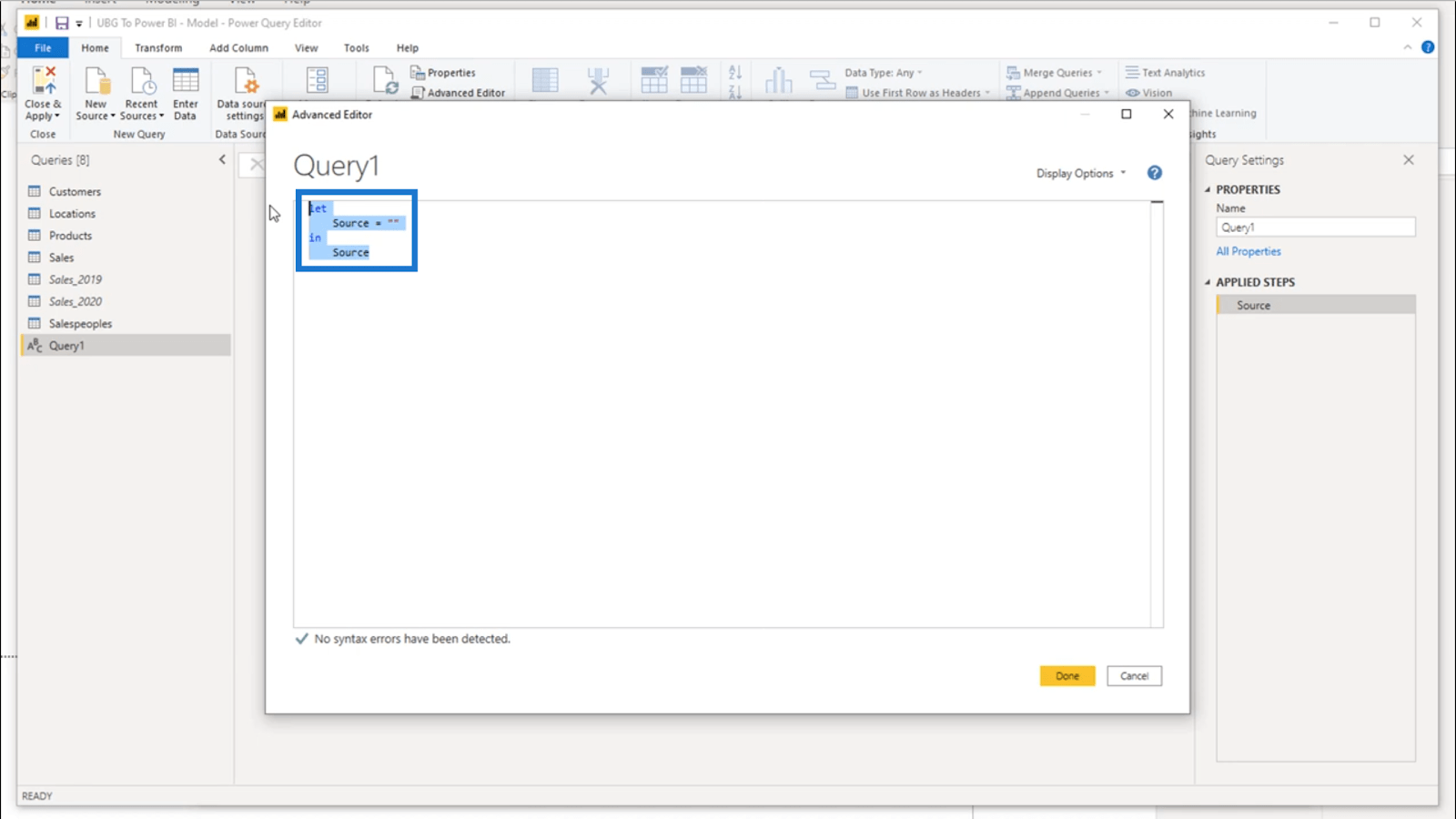
Task: Select the Locations query
Action: (x=126, y=214)
